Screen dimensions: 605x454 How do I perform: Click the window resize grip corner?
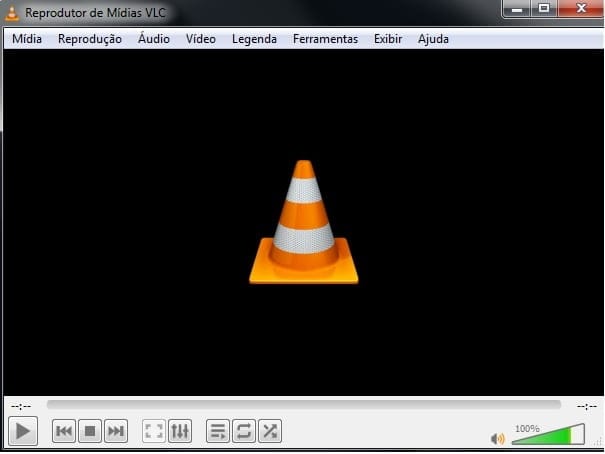pos(598,442)
